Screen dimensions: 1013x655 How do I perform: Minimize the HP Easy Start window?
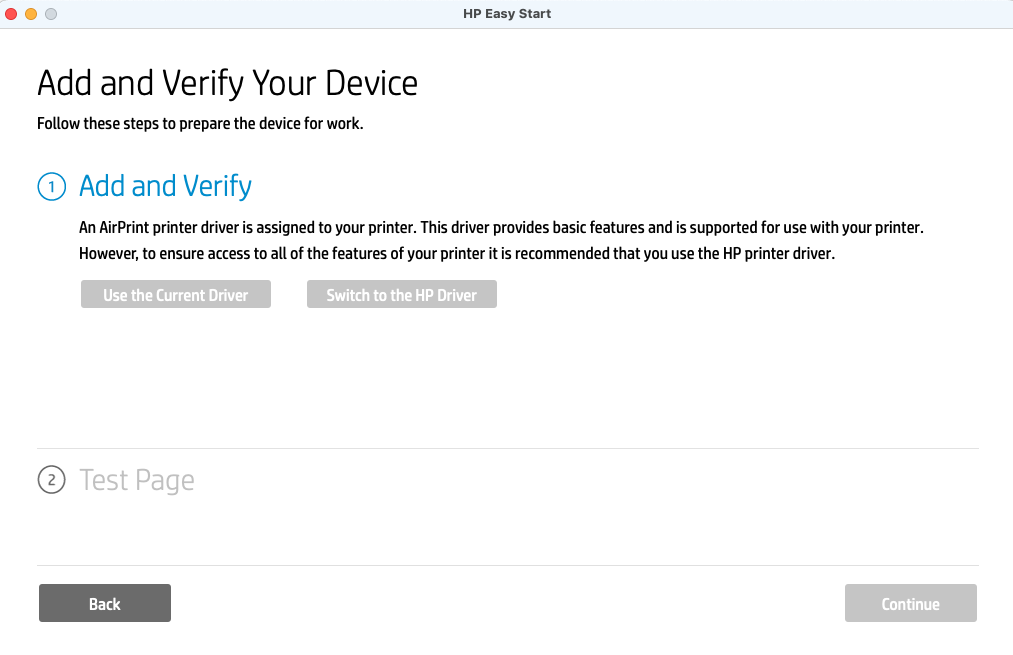click(31, 14)
